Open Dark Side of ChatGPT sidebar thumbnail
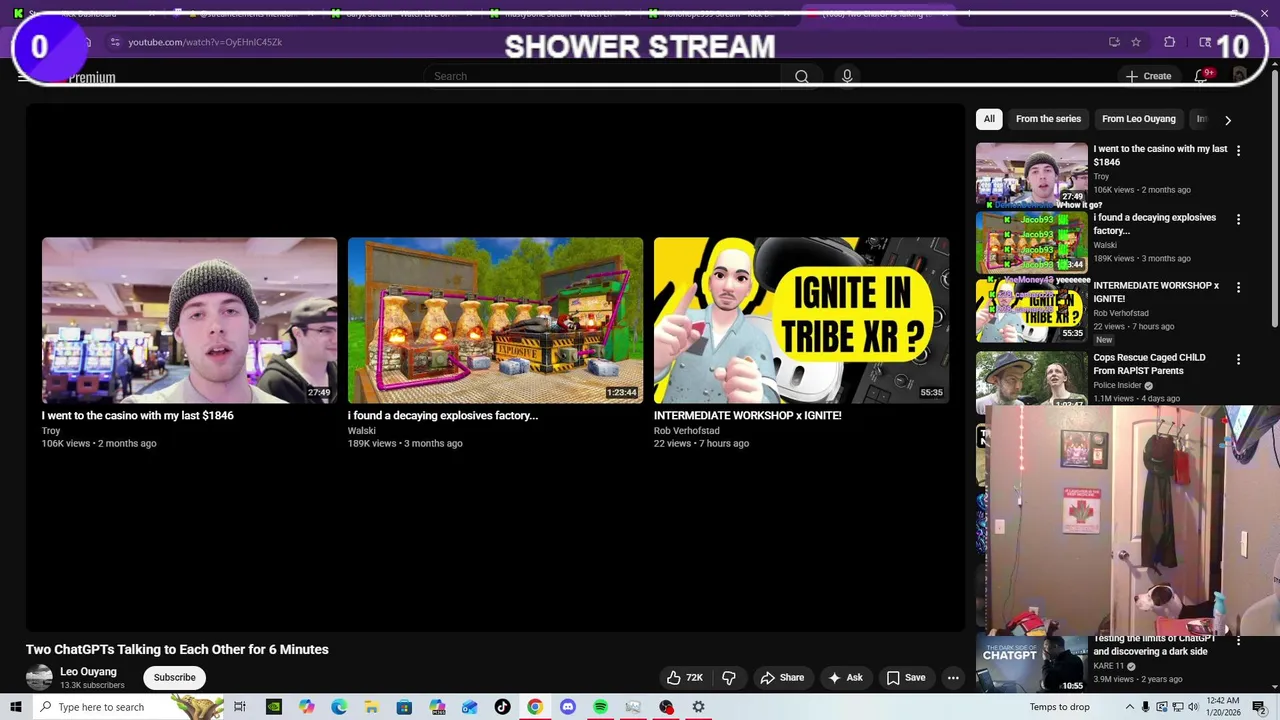 (1031, 664)
